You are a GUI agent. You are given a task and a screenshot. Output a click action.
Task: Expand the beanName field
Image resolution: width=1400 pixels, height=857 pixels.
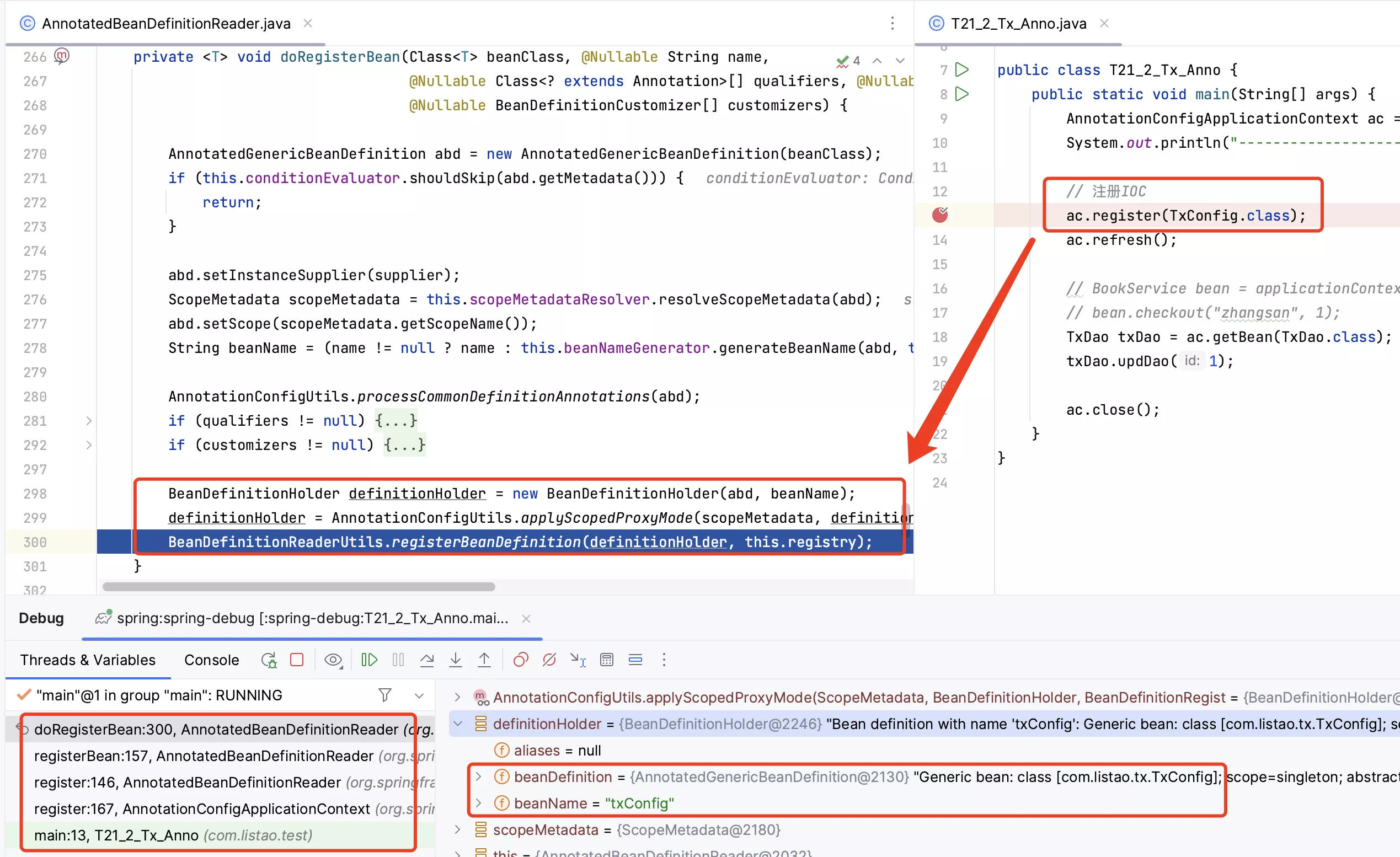pos(478,803)
